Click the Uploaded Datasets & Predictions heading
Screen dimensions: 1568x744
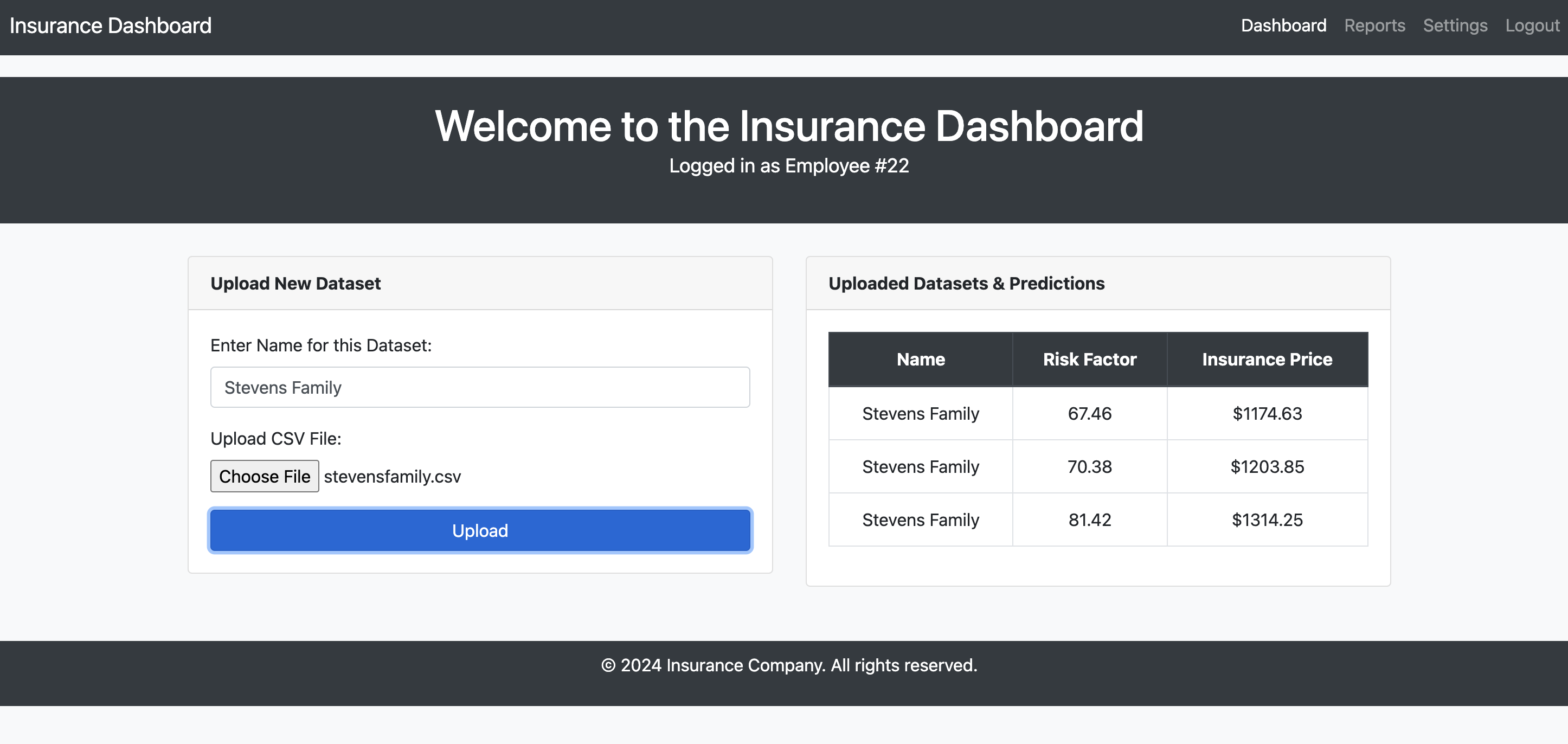point(966,283)
